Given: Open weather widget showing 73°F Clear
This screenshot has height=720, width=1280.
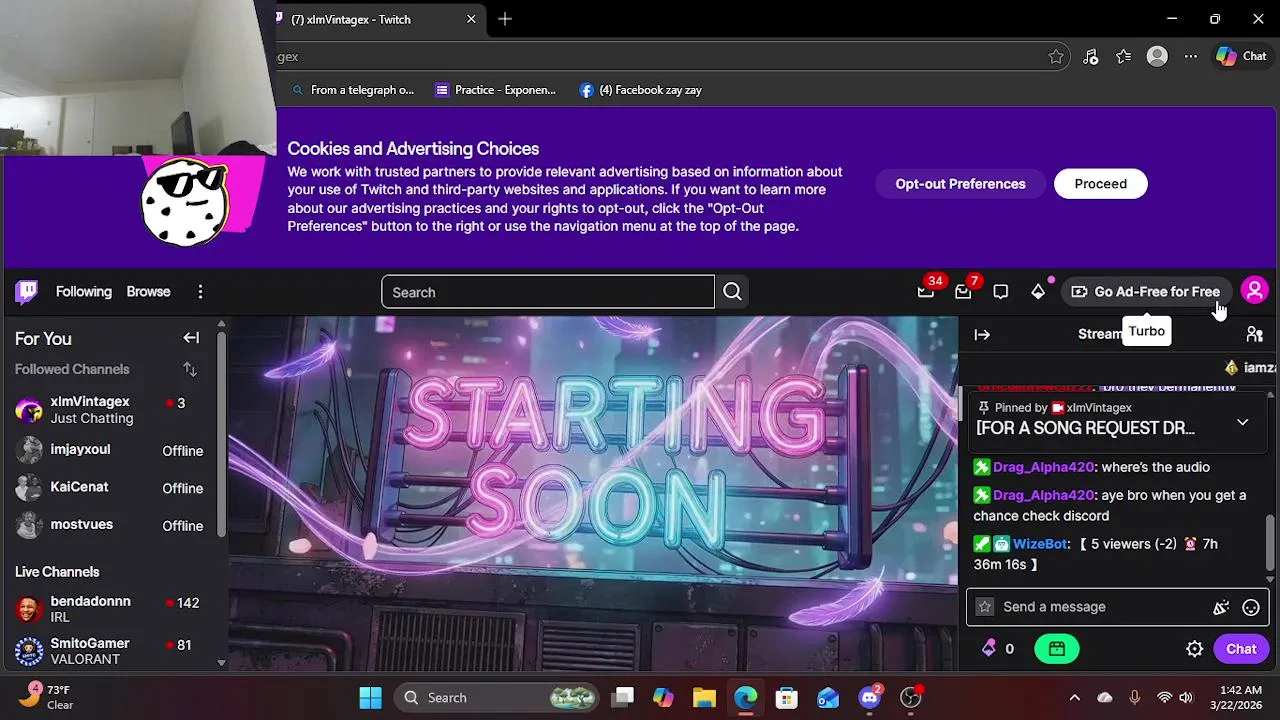Looking at the screenshot, I should [x=48, y=697].
